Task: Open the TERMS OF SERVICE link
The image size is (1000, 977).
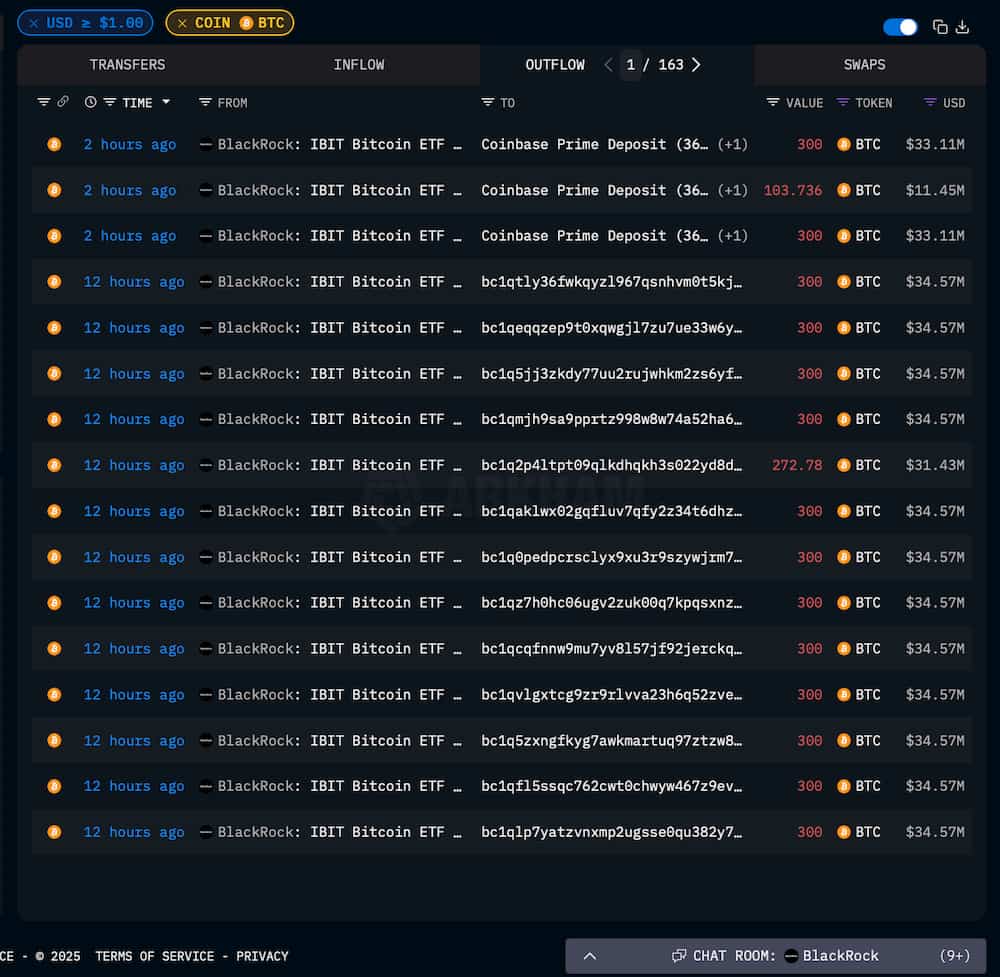Action: point(155,956)
